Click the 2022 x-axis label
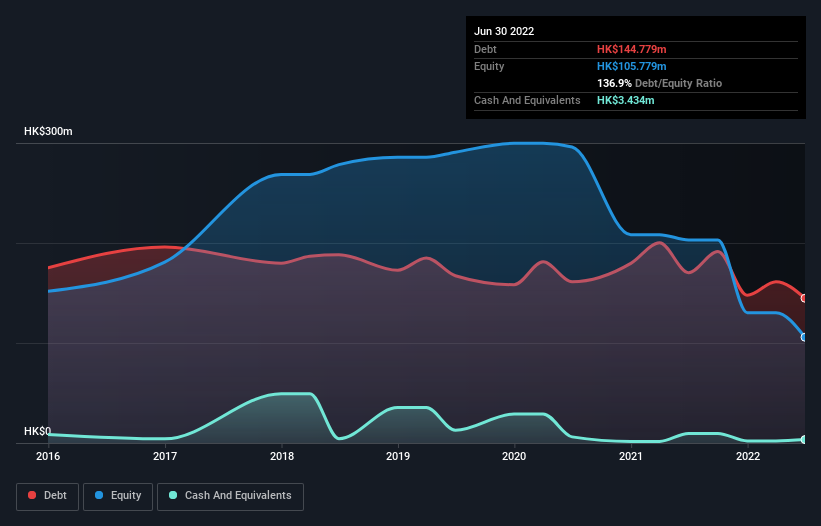The width and height of the screenshot is (821, 526). (748, 456)
